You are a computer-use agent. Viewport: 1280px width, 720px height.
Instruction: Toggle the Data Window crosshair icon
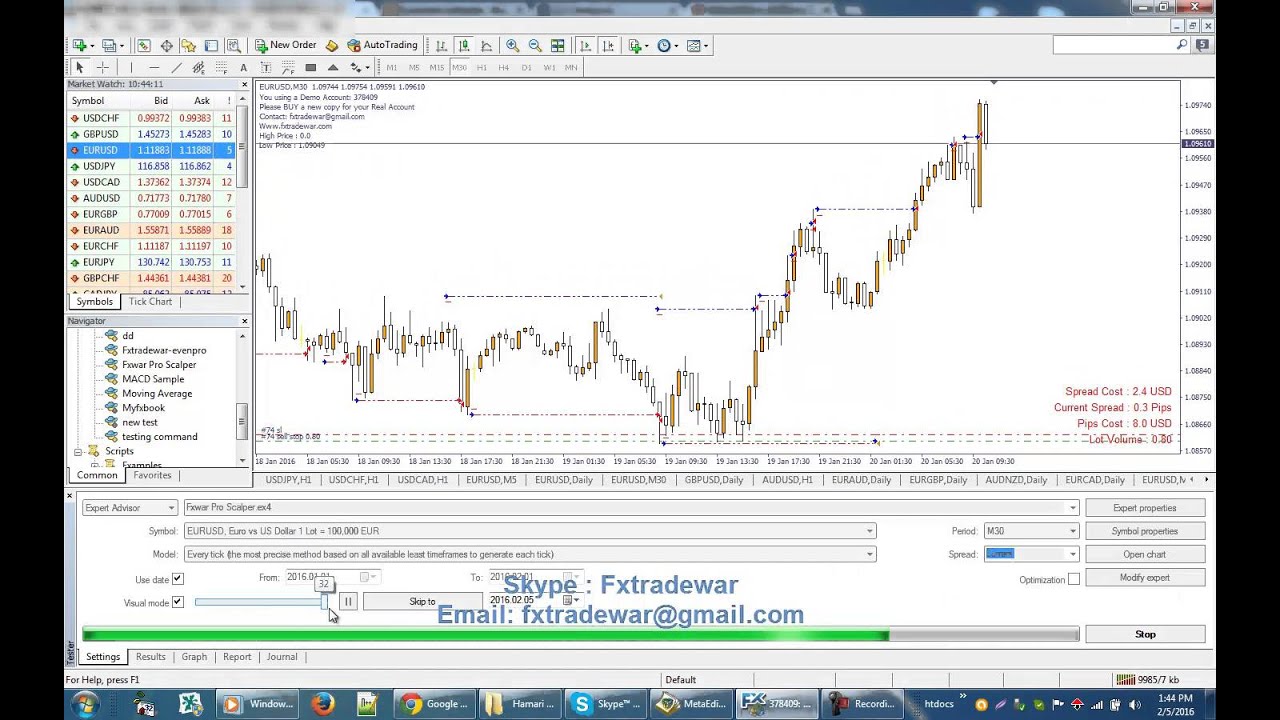pos(166,45)
